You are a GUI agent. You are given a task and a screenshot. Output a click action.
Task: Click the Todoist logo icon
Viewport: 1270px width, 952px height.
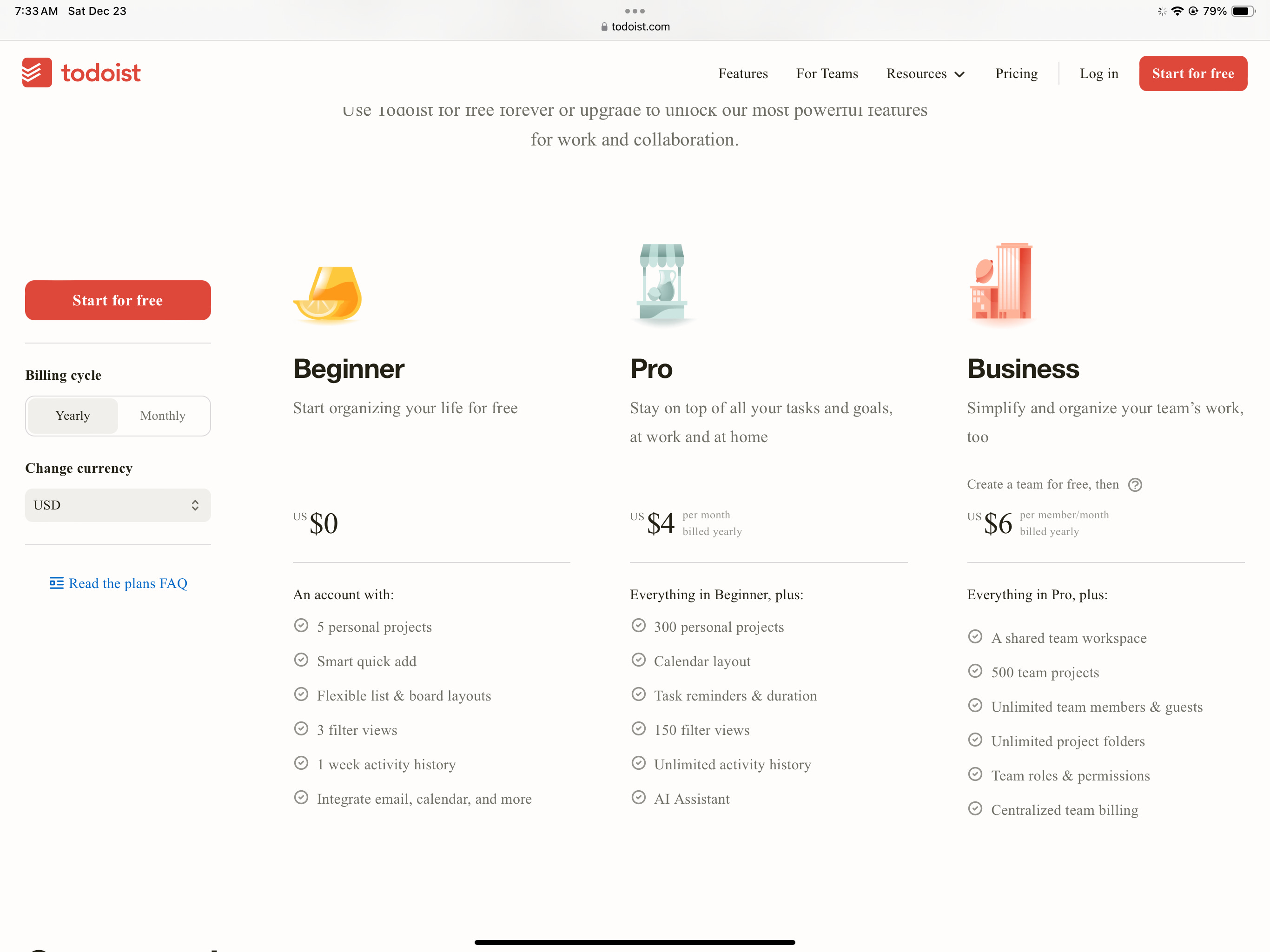click(37, 73)
